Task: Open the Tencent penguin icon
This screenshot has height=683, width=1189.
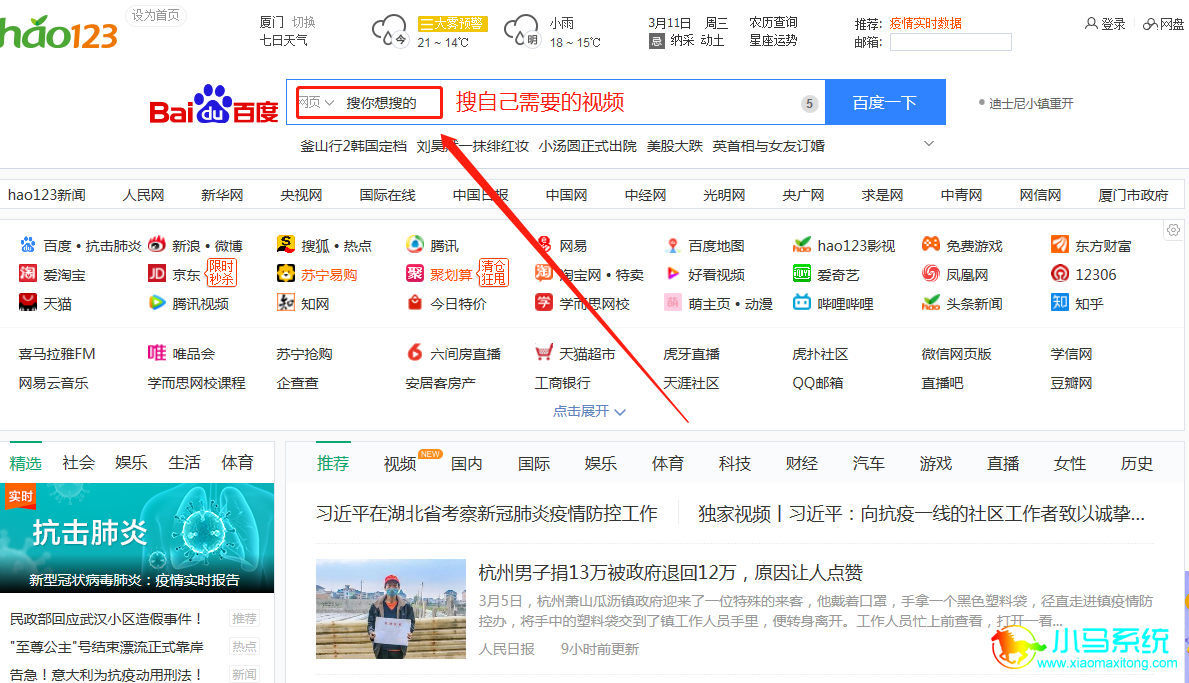Action: pyautogui.click(x=415, y=245)
